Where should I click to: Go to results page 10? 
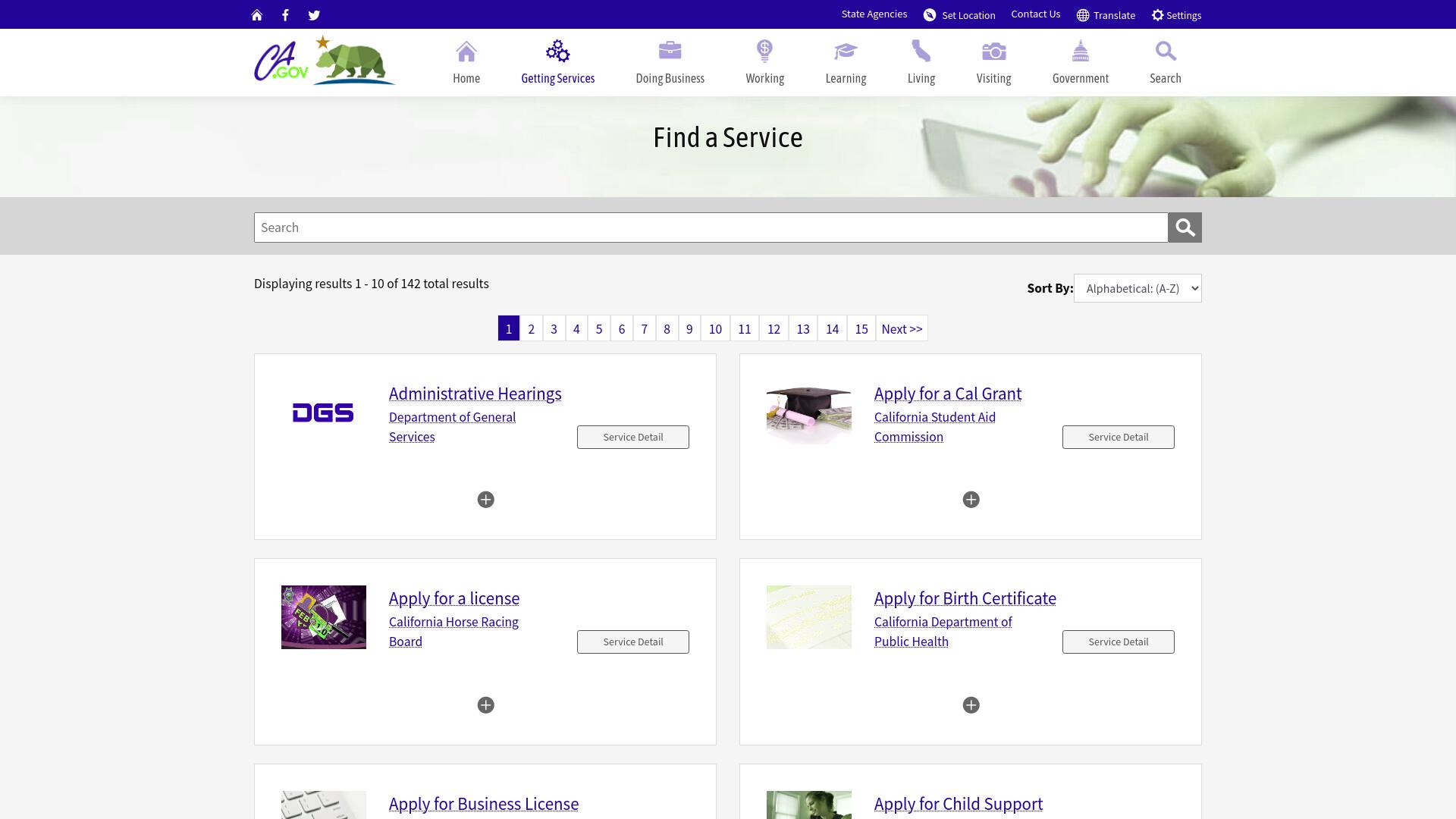pos(715,328)
